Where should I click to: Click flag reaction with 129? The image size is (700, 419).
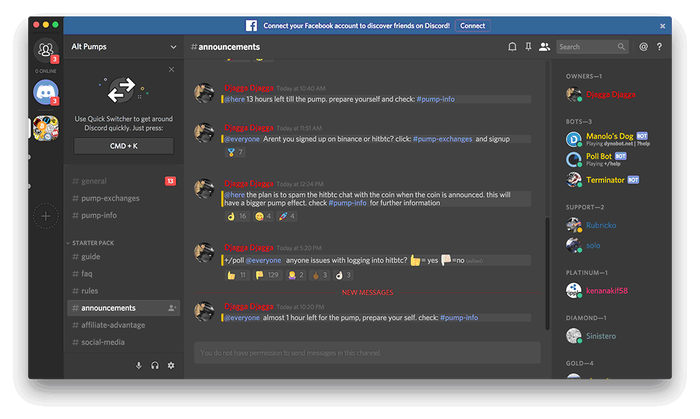click(267, 275)
